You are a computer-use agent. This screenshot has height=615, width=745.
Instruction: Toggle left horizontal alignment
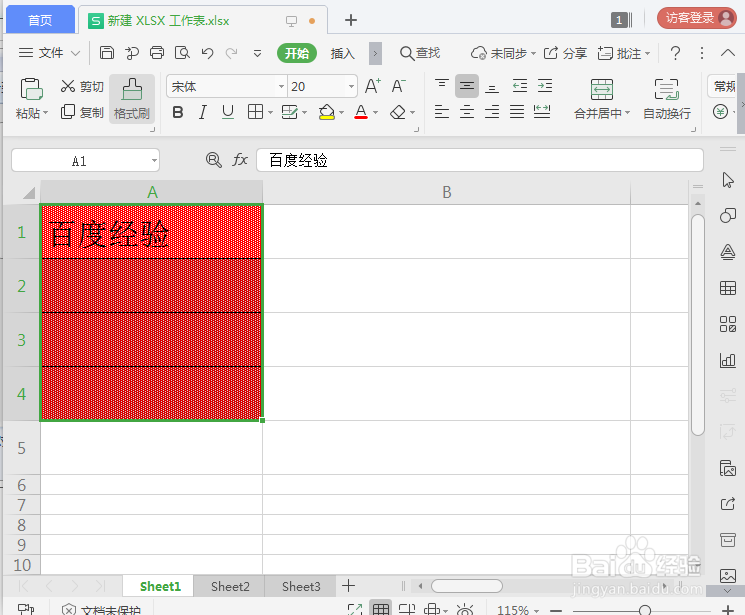point(442,112)
